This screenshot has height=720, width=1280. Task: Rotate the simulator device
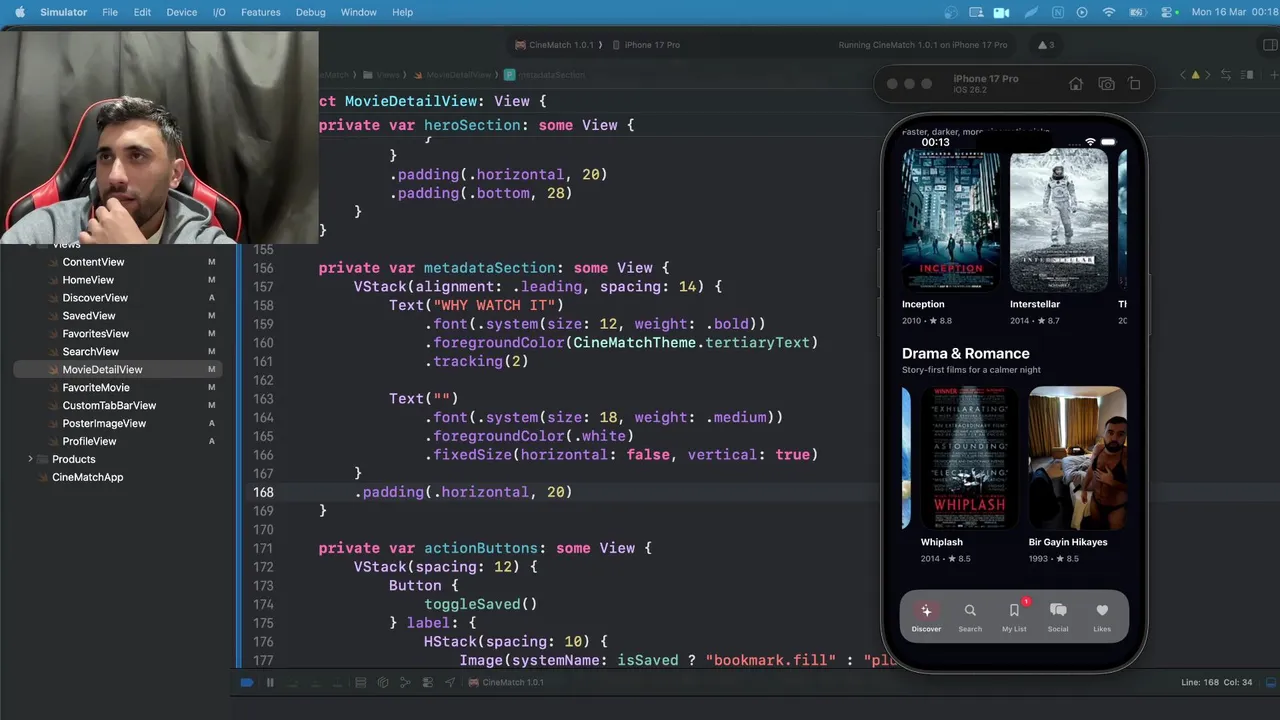pos(1134,84)
